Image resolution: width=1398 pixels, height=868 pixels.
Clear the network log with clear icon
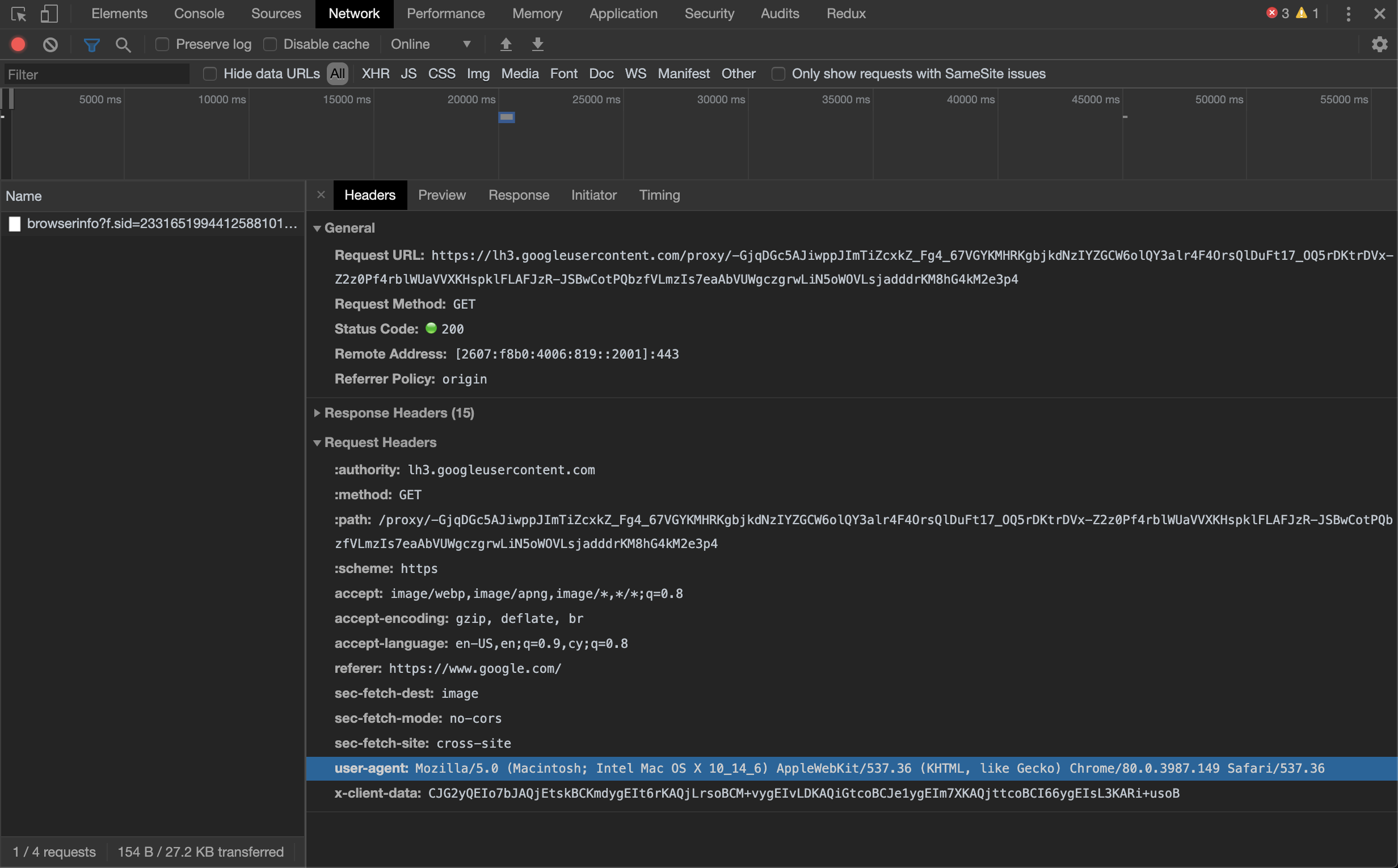point(50,44)
